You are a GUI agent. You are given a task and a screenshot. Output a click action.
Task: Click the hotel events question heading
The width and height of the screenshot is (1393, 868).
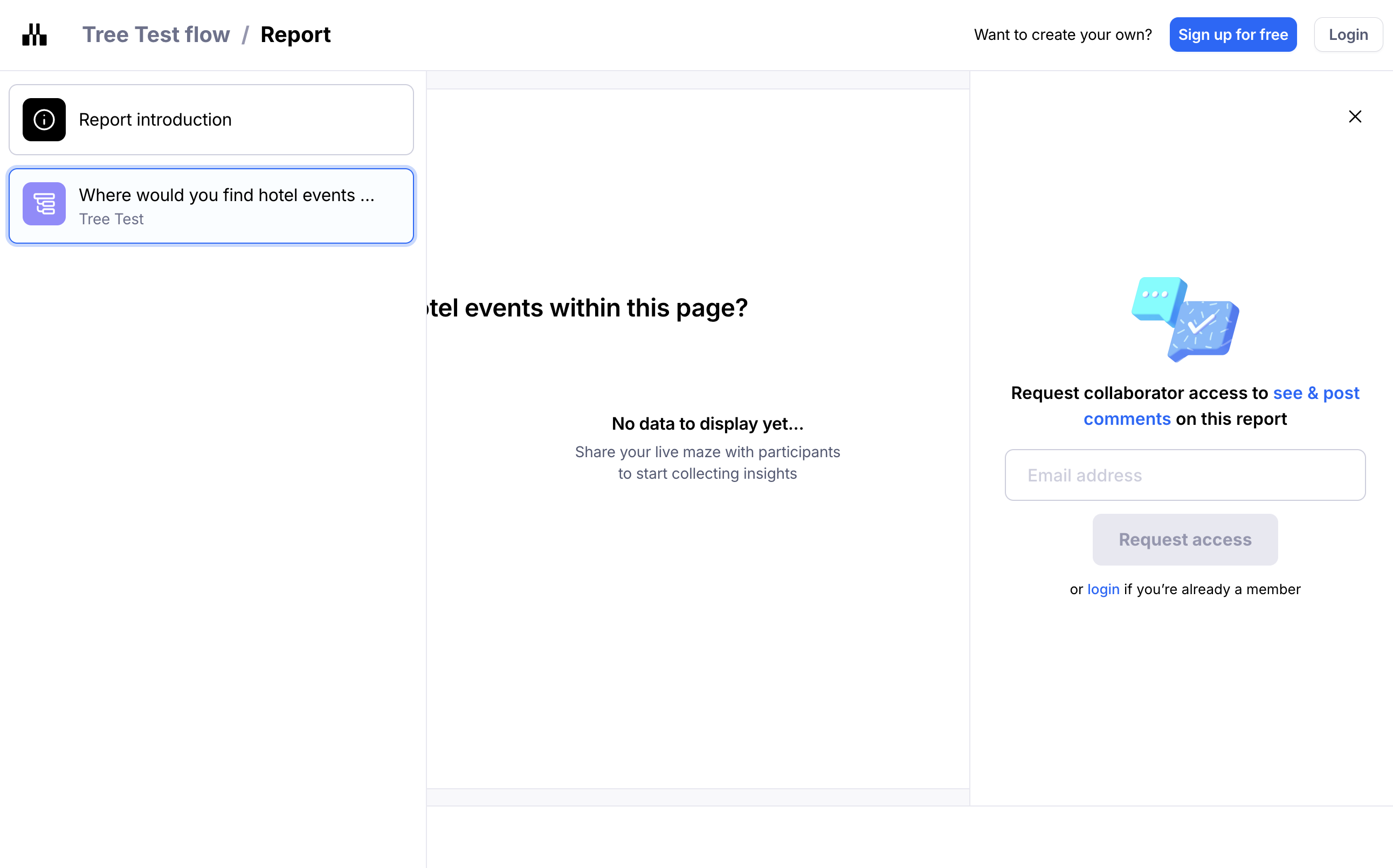coord(588,308)
